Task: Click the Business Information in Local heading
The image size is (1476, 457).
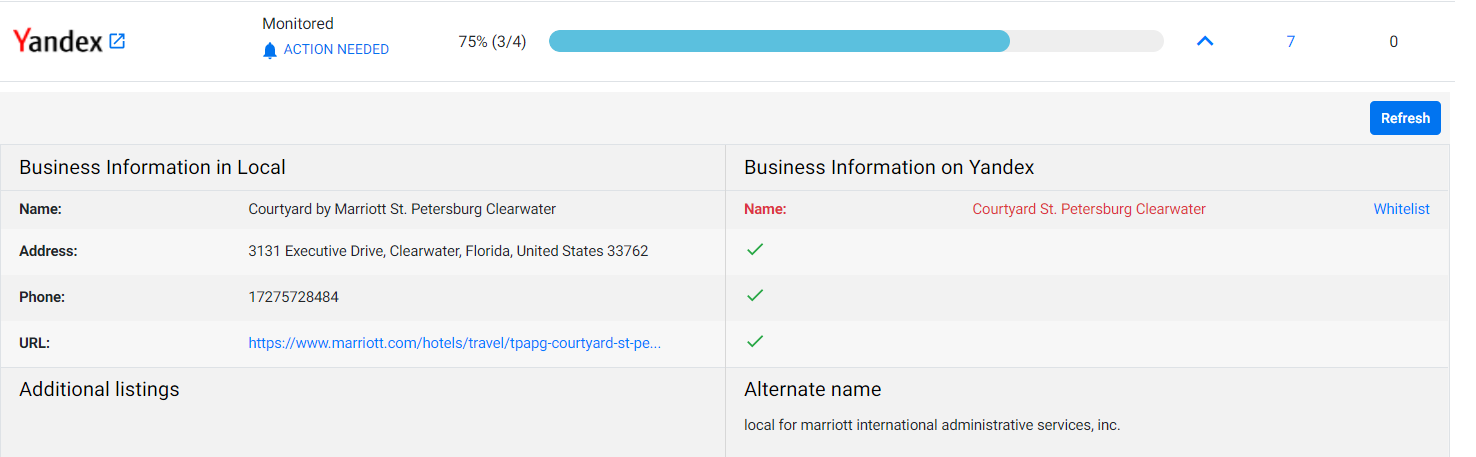Action: (x=152, y=168)
